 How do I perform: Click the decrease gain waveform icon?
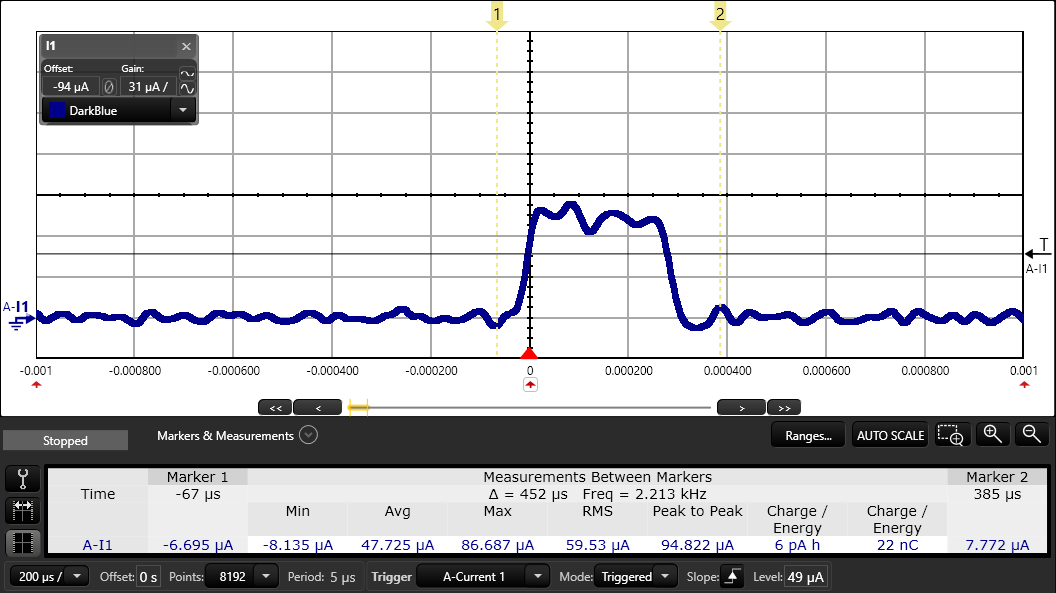[x=187, y=73]
